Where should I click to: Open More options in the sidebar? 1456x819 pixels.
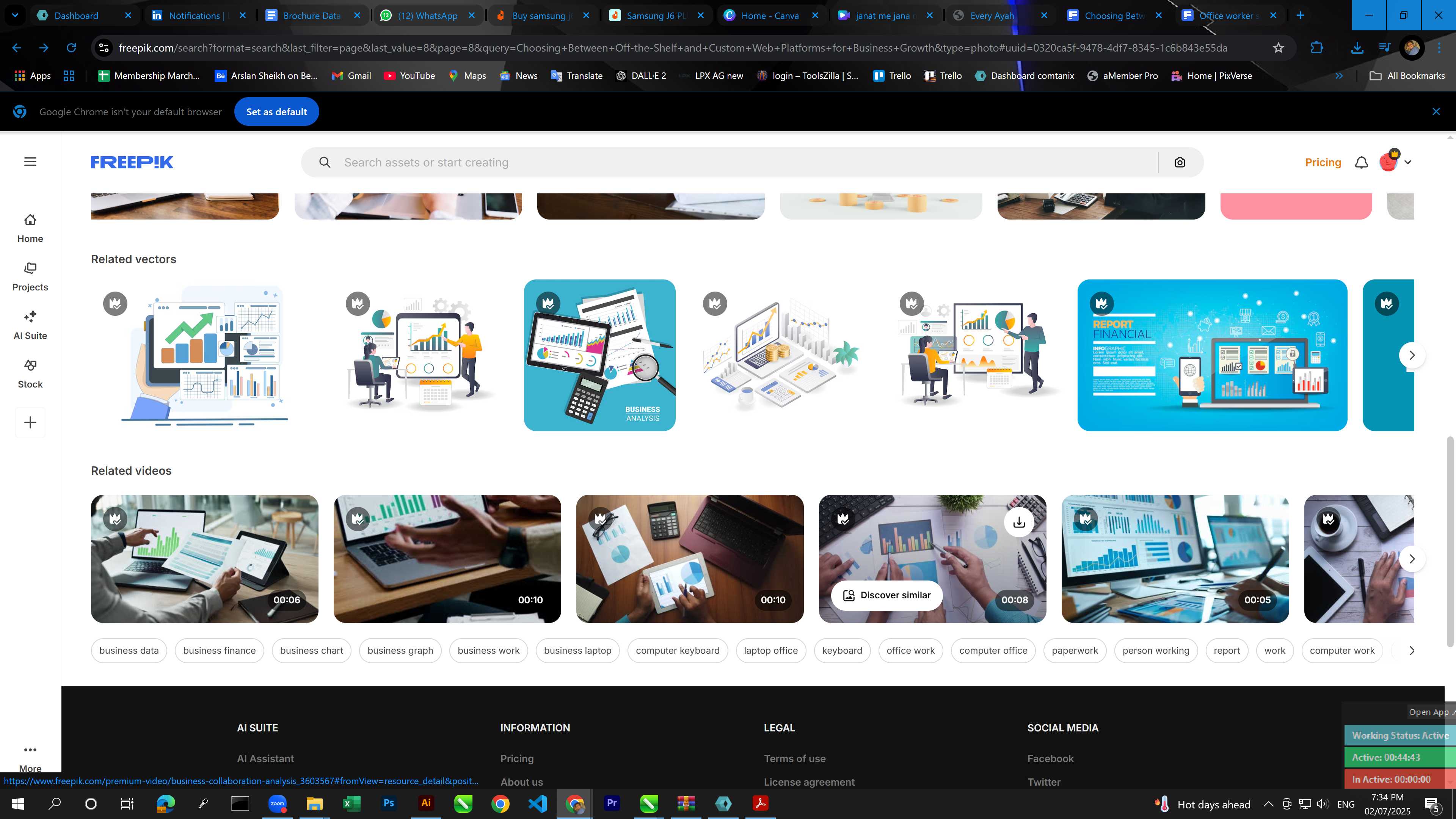(x=30, y=758)
